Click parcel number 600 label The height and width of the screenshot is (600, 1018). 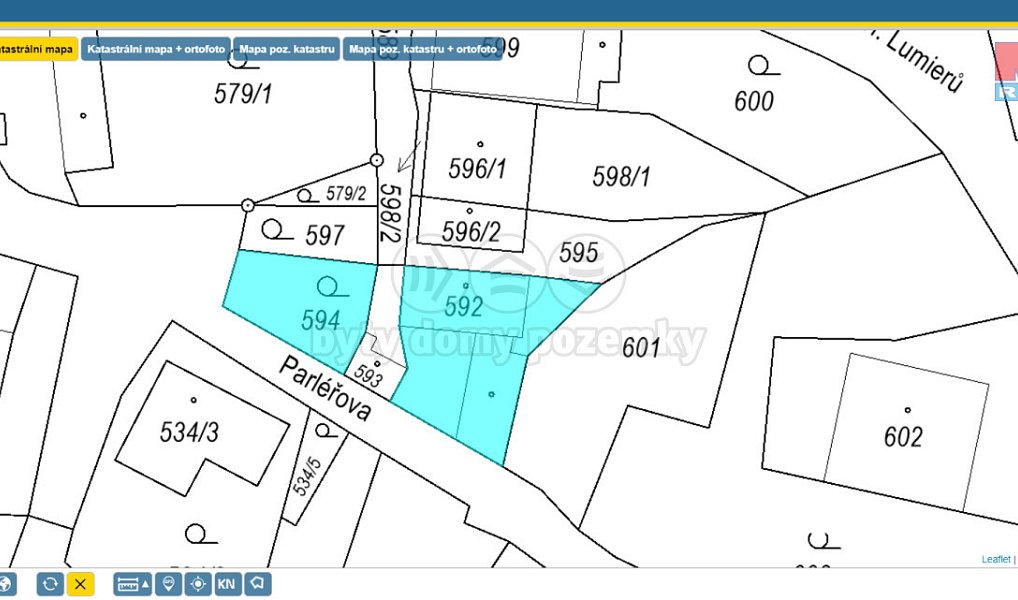[x=754, y=101]
